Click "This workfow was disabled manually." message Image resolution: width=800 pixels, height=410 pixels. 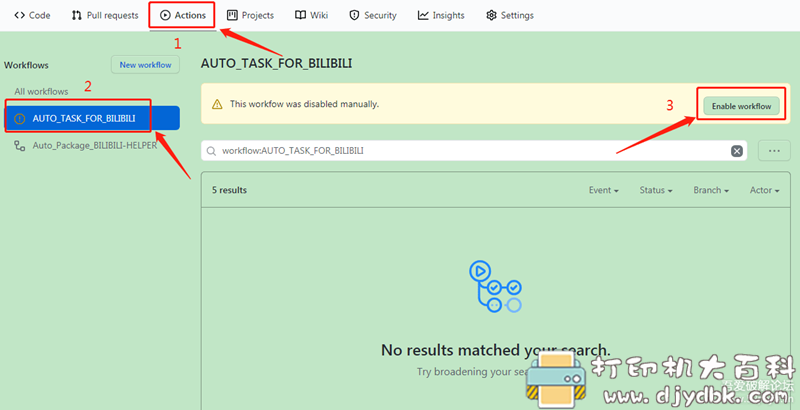(x=304, y=104)
